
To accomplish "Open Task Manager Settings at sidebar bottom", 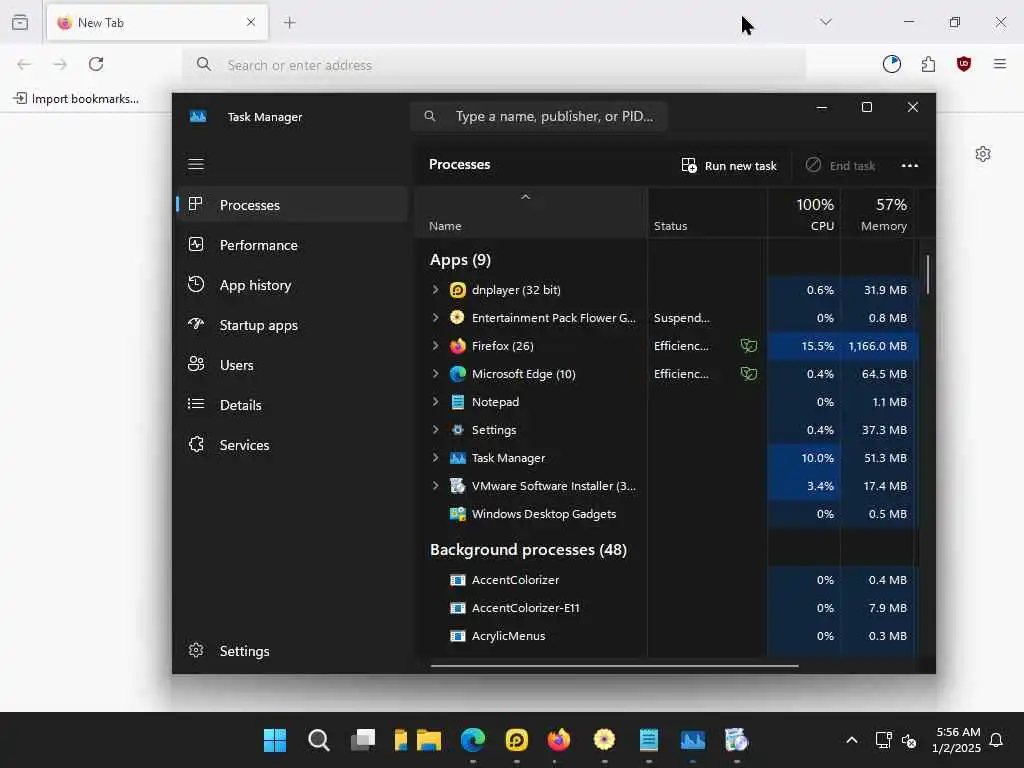I will click(x=293, y=651).
